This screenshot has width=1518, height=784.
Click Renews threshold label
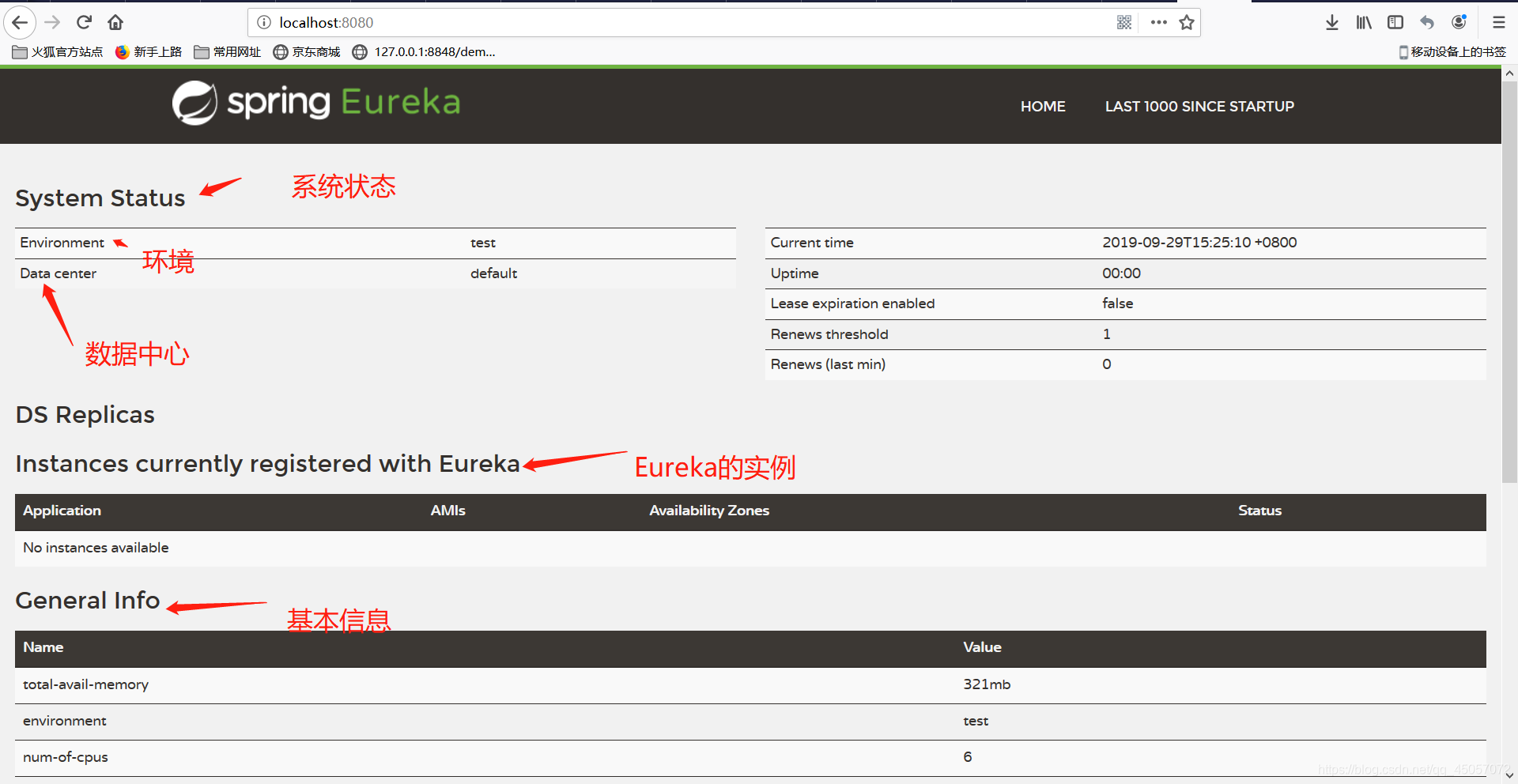[x=829, y=334]
